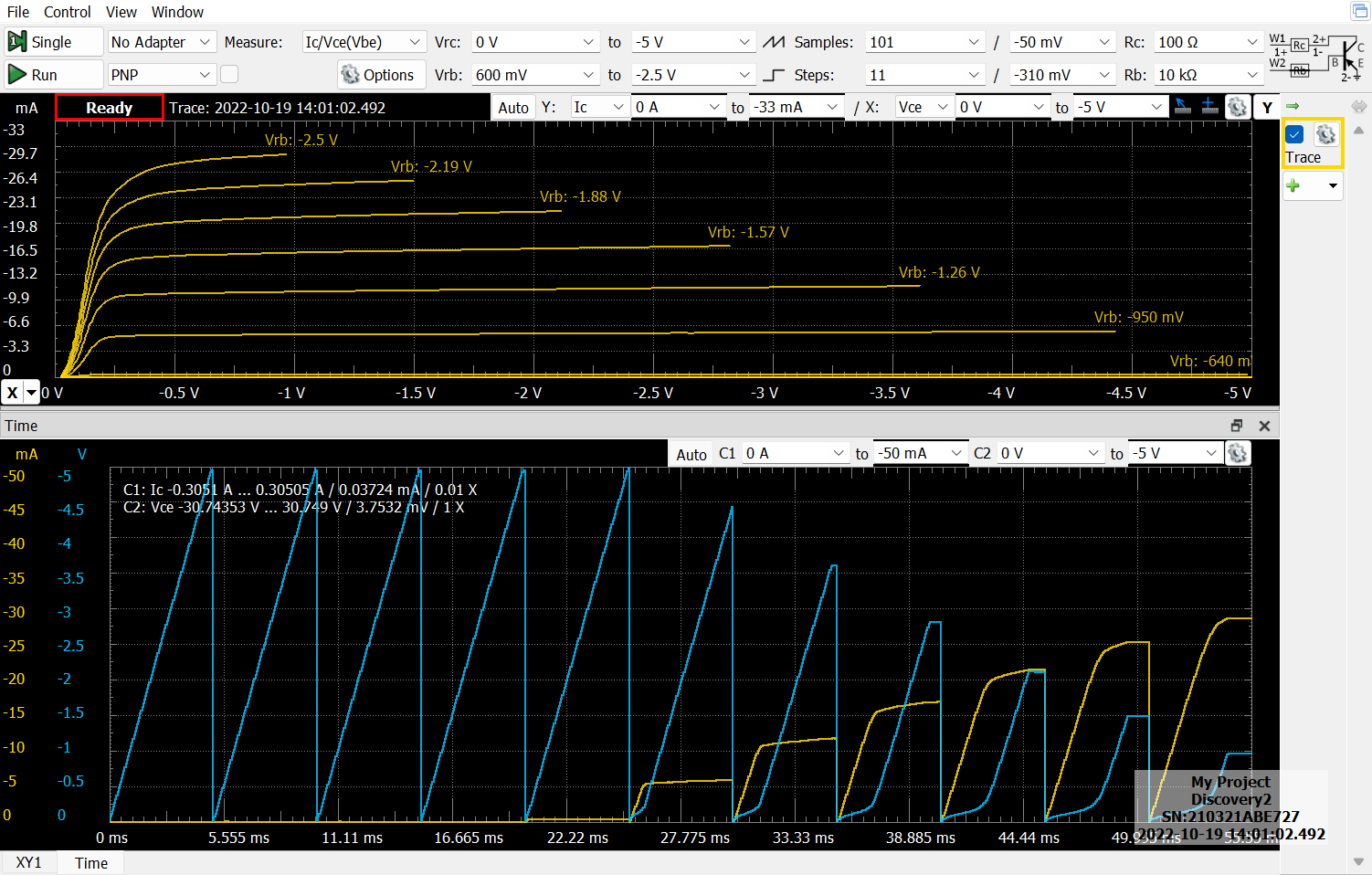Click the Run button
Viewport: 1372px width, 875px height.
(x=53, y=75)
